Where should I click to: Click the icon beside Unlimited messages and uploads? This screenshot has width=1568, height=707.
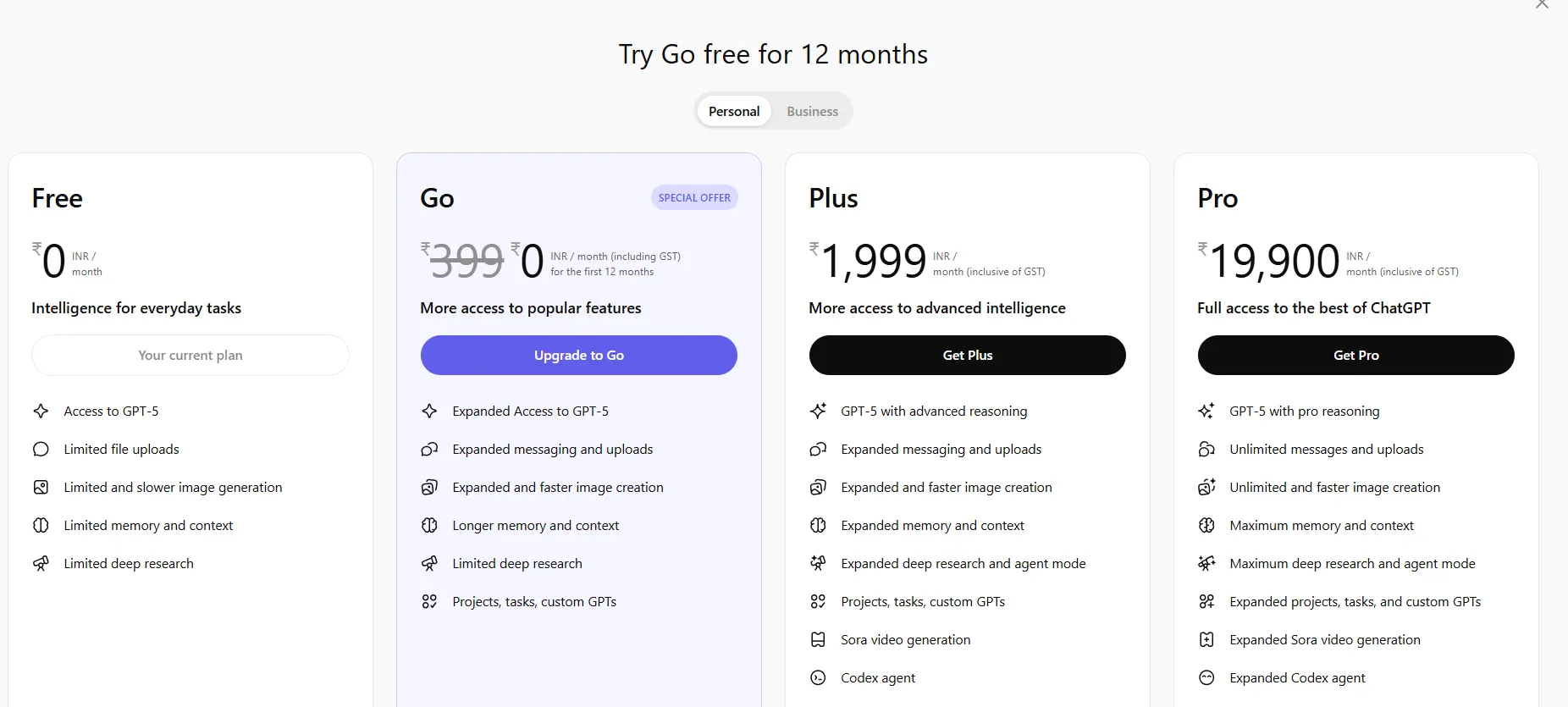(1206, 450)
